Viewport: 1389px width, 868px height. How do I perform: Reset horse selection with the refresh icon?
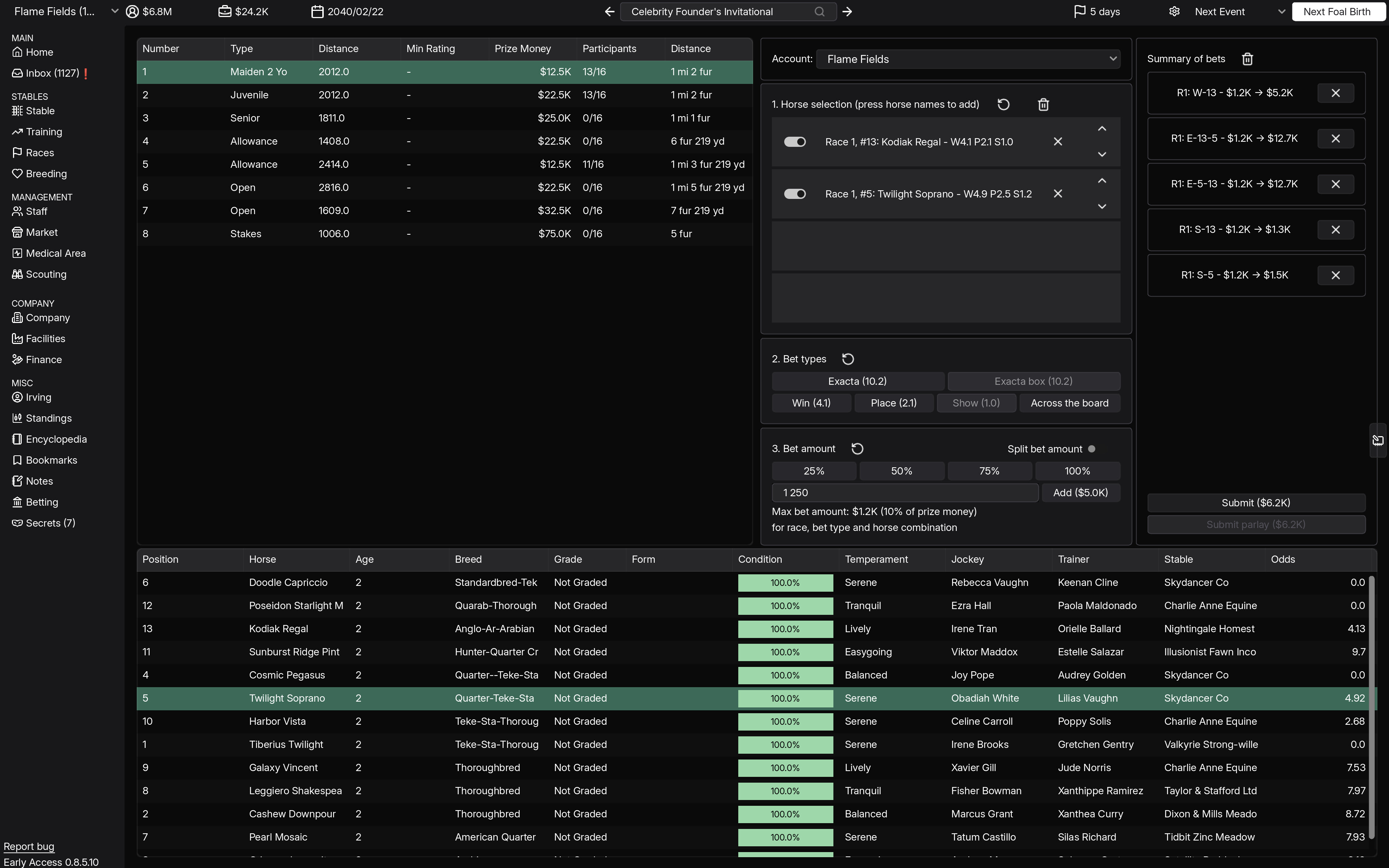click(1003, 104)
